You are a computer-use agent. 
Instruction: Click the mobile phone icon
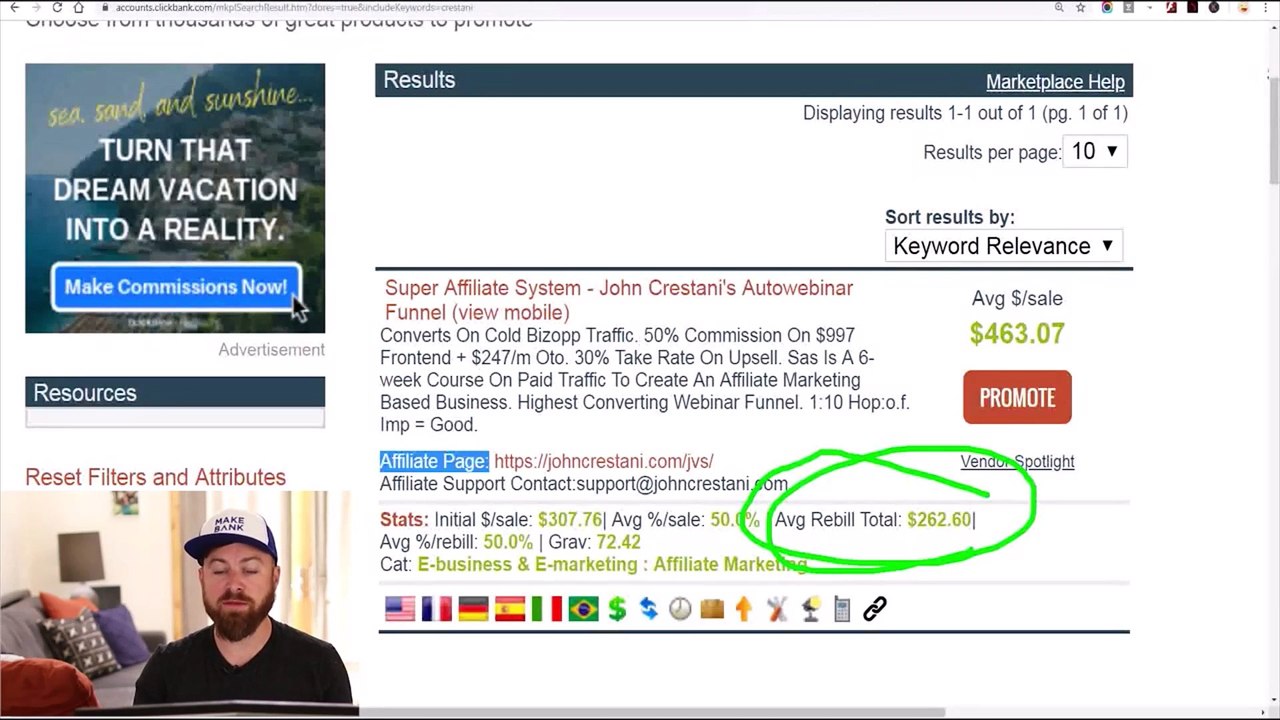pyautogui.click(x=842, y=608)
